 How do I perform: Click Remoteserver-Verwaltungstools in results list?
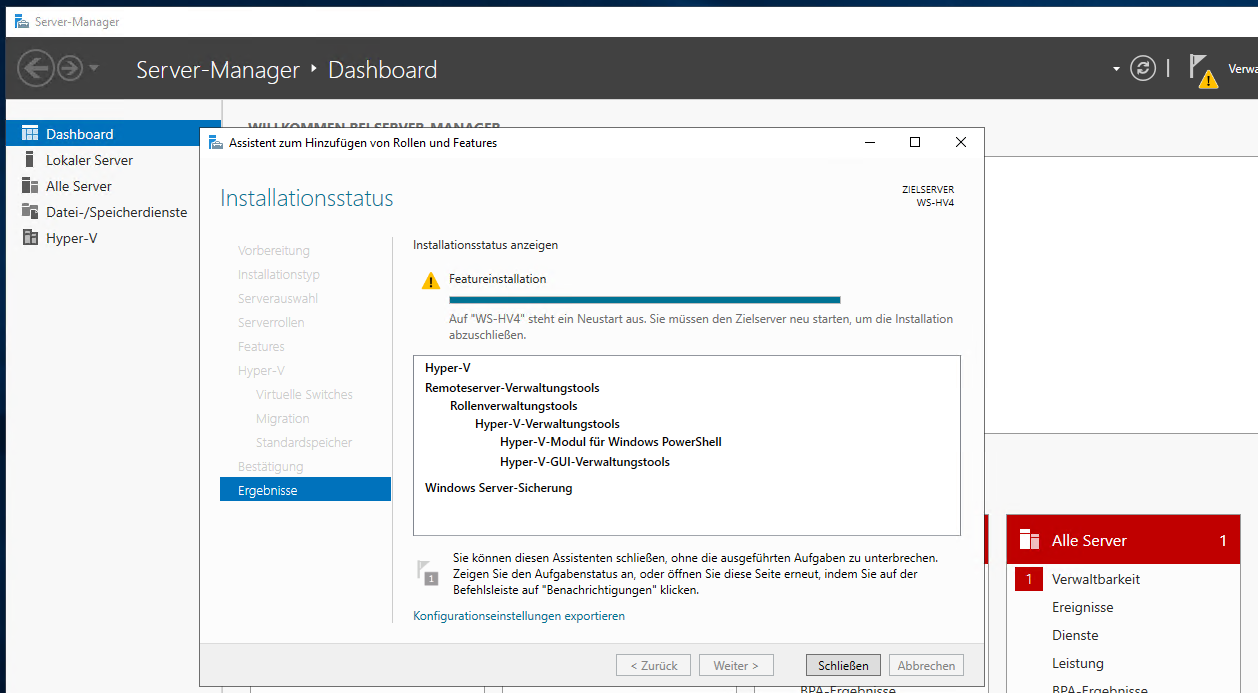click(x=512, y=388)
